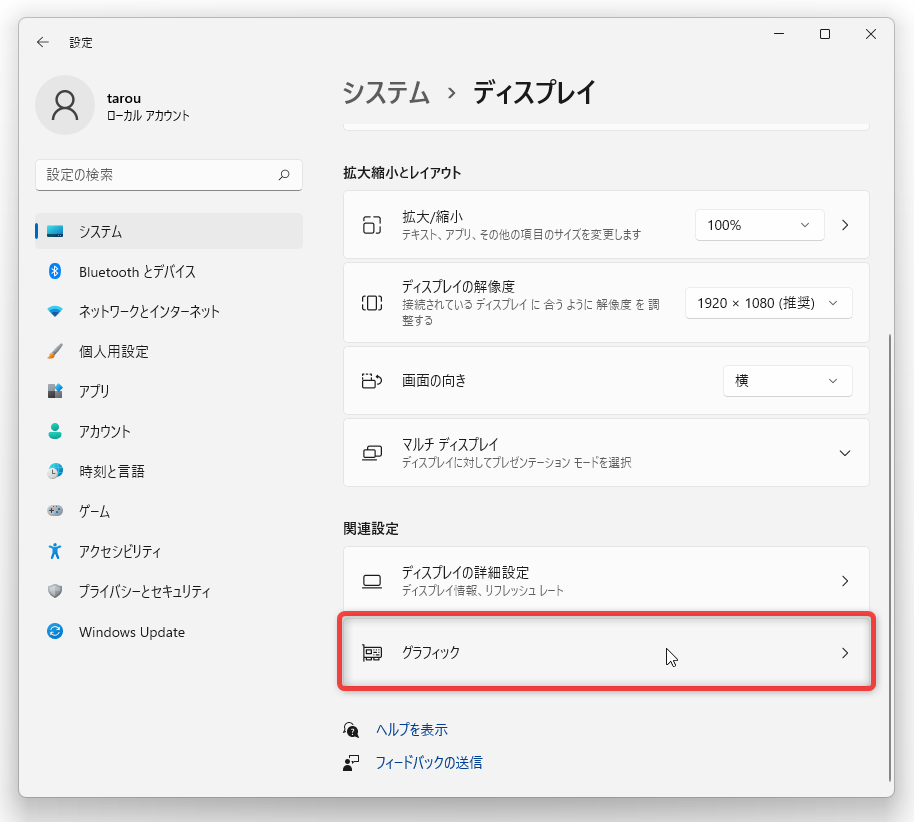Click the 時刻と言語 clock globe icon

55,471
